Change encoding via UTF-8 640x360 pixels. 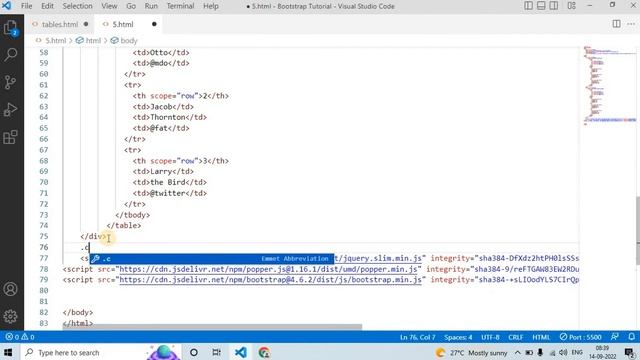[490, 337]
